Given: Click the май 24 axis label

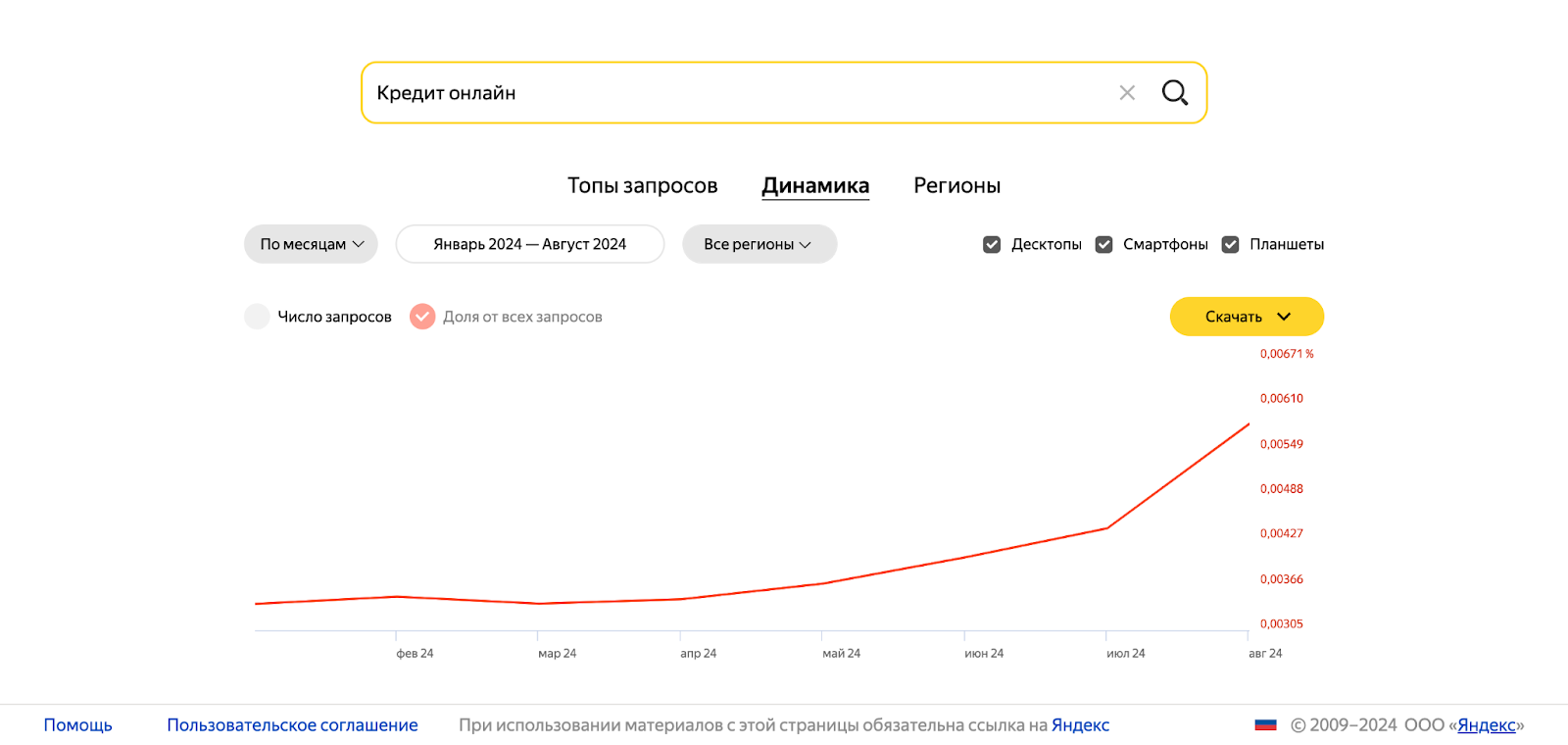Looking at the screenshot, I should (x=841, y=653).
